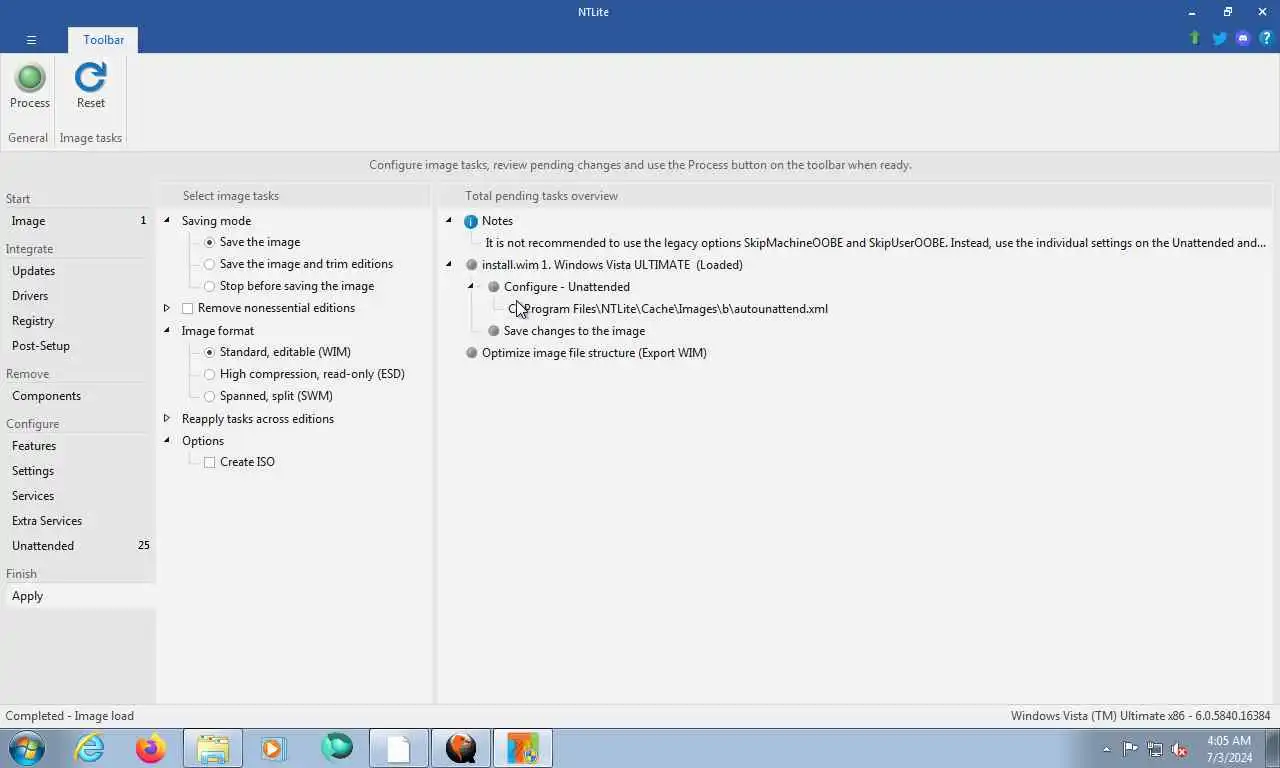Select Spanned, split (SWM) format
The height and width of the screenshot is (768, 1280).
click(209, 396)
